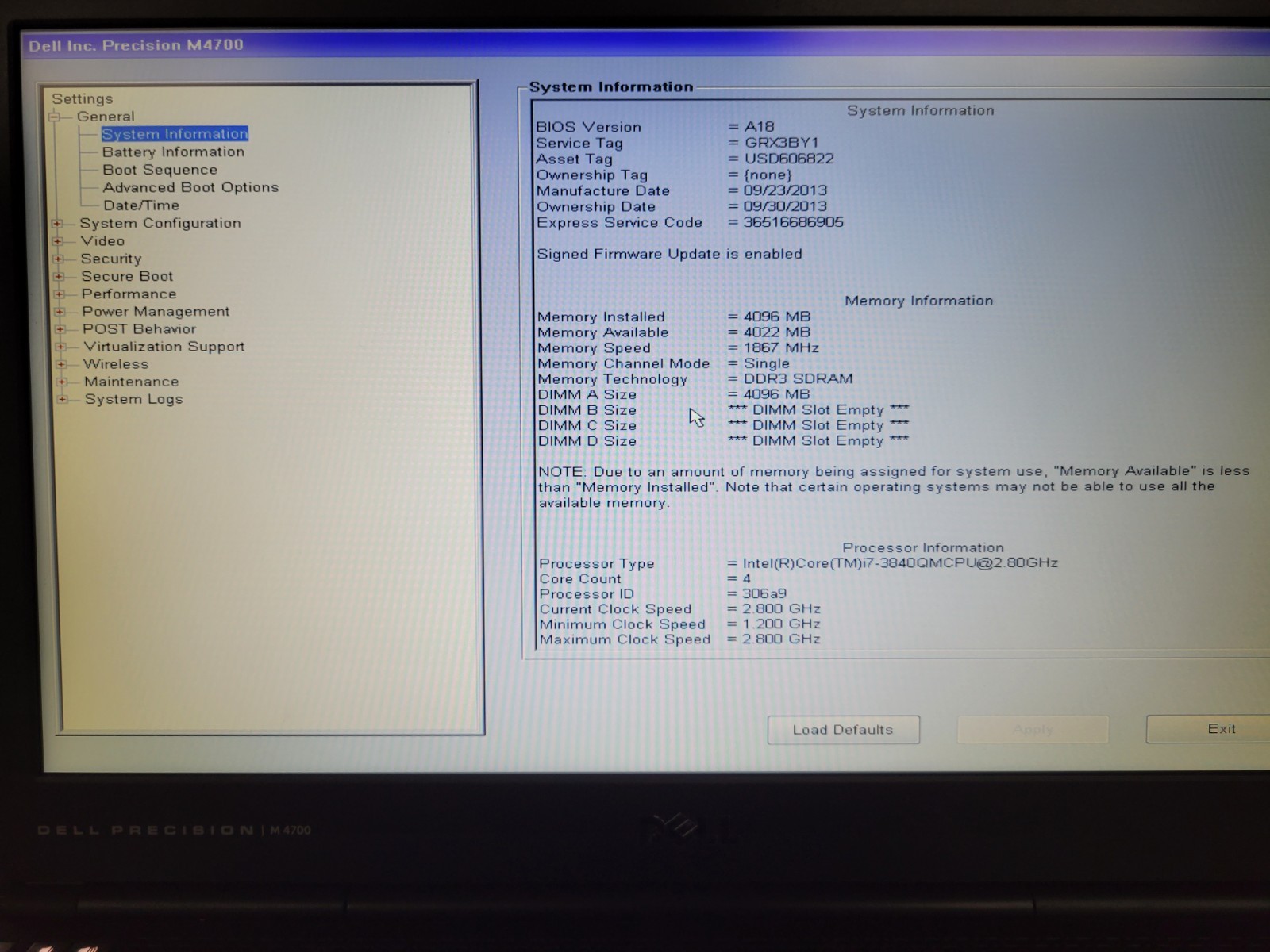Click the Load Defaults button

tap(843, 730)
